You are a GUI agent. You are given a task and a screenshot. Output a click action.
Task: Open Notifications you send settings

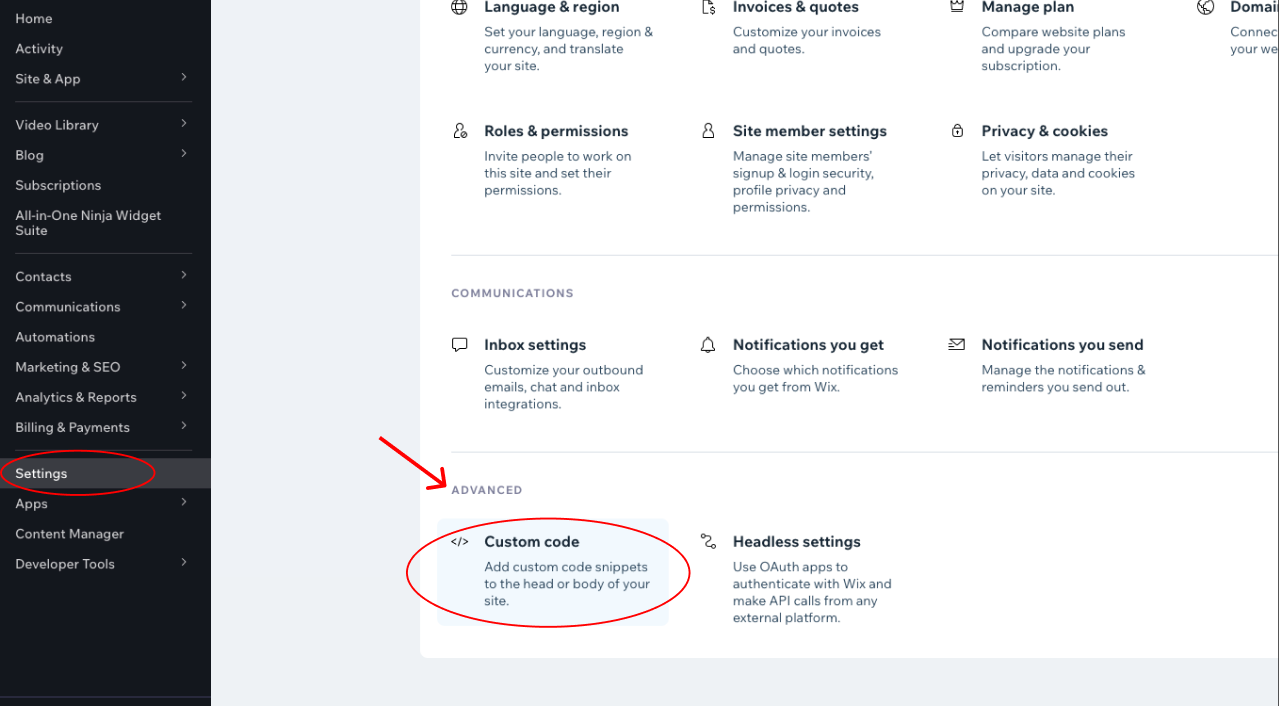pos(1062,345)
